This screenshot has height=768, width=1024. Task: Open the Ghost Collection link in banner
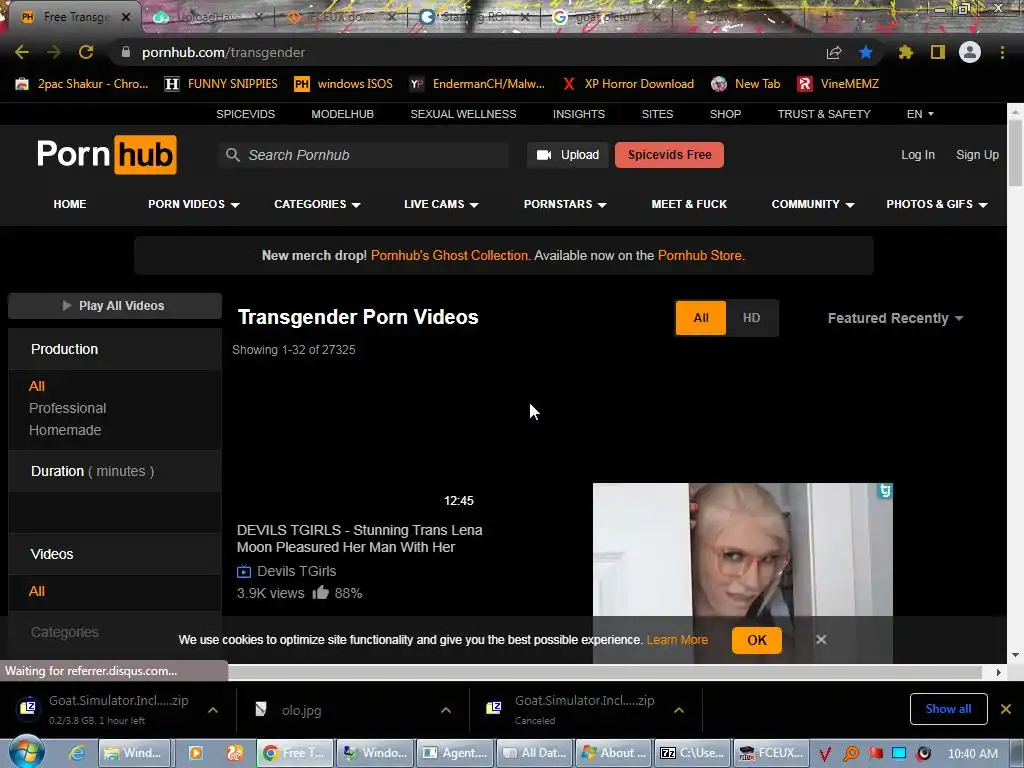[449, 255]
